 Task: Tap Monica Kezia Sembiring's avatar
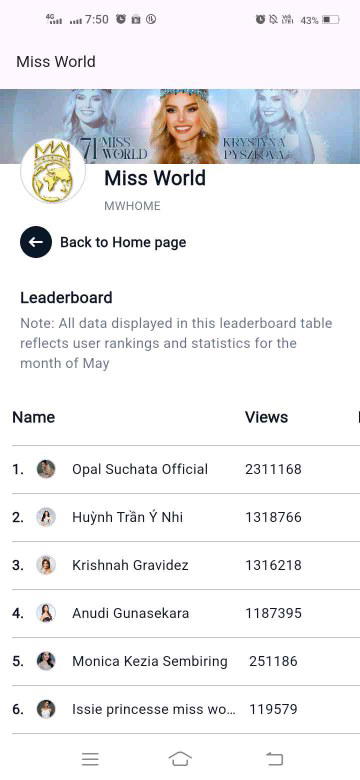(46, 661)
